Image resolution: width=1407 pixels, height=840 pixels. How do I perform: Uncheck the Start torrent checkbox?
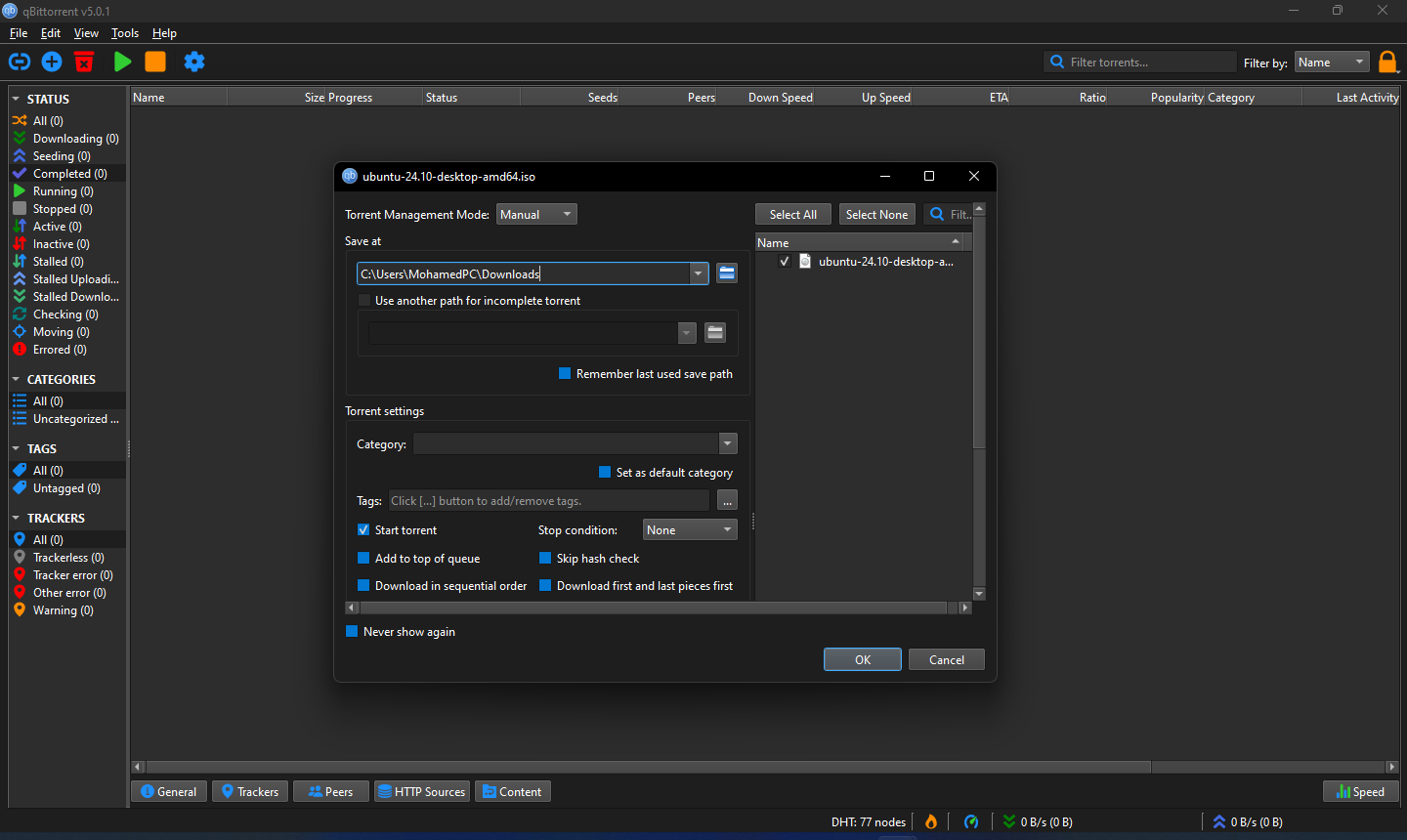pyautogui.click(x=363, y=530)
